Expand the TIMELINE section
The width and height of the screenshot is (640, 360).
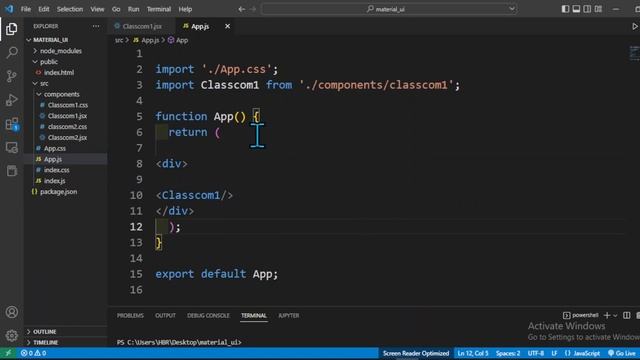click(45, 342)
